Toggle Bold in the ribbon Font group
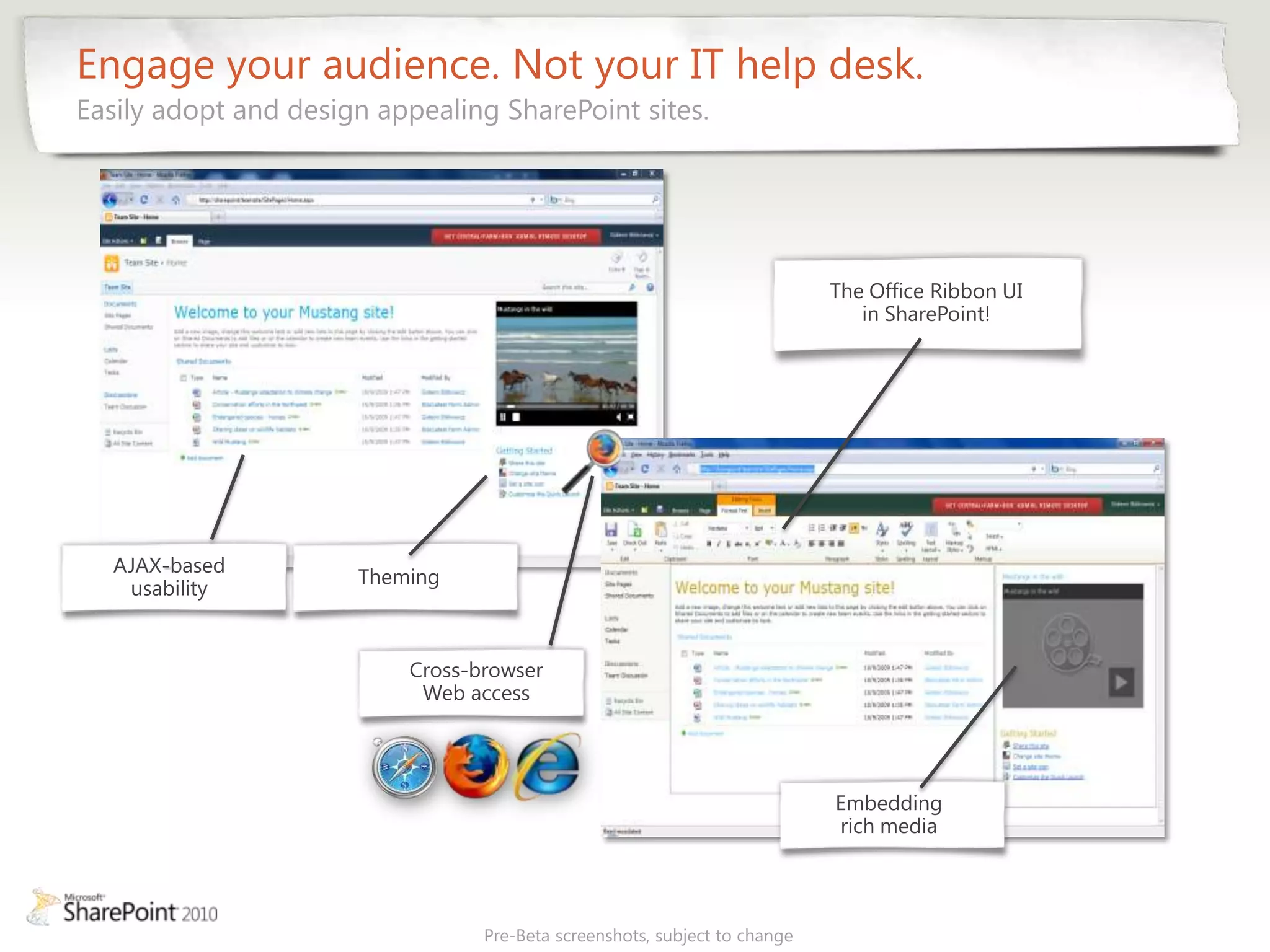The width and height of the screenshot is (1270, 952). [x=709, y=544]
